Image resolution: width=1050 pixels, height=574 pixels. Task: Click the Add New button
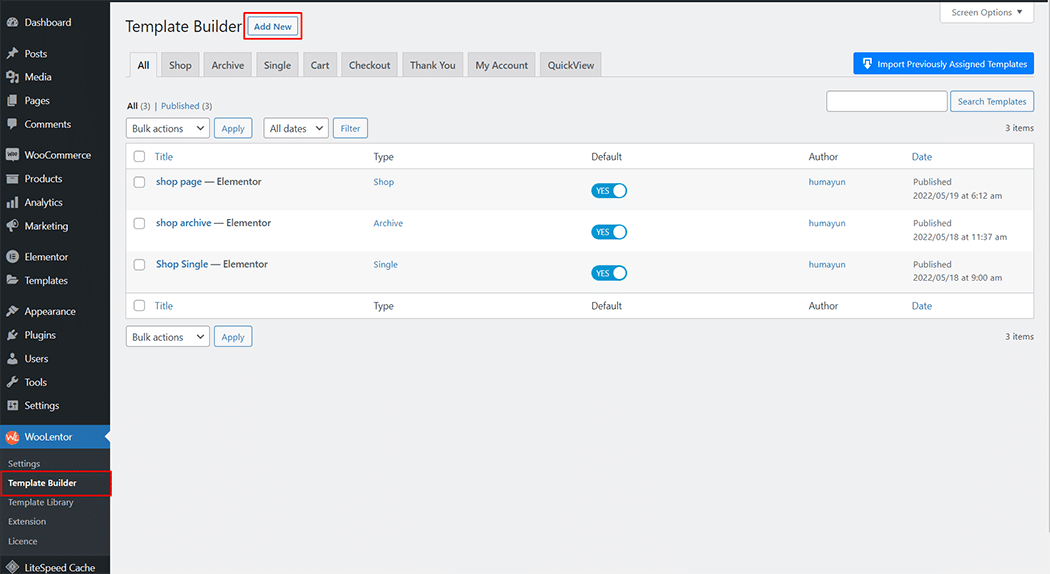273,27
